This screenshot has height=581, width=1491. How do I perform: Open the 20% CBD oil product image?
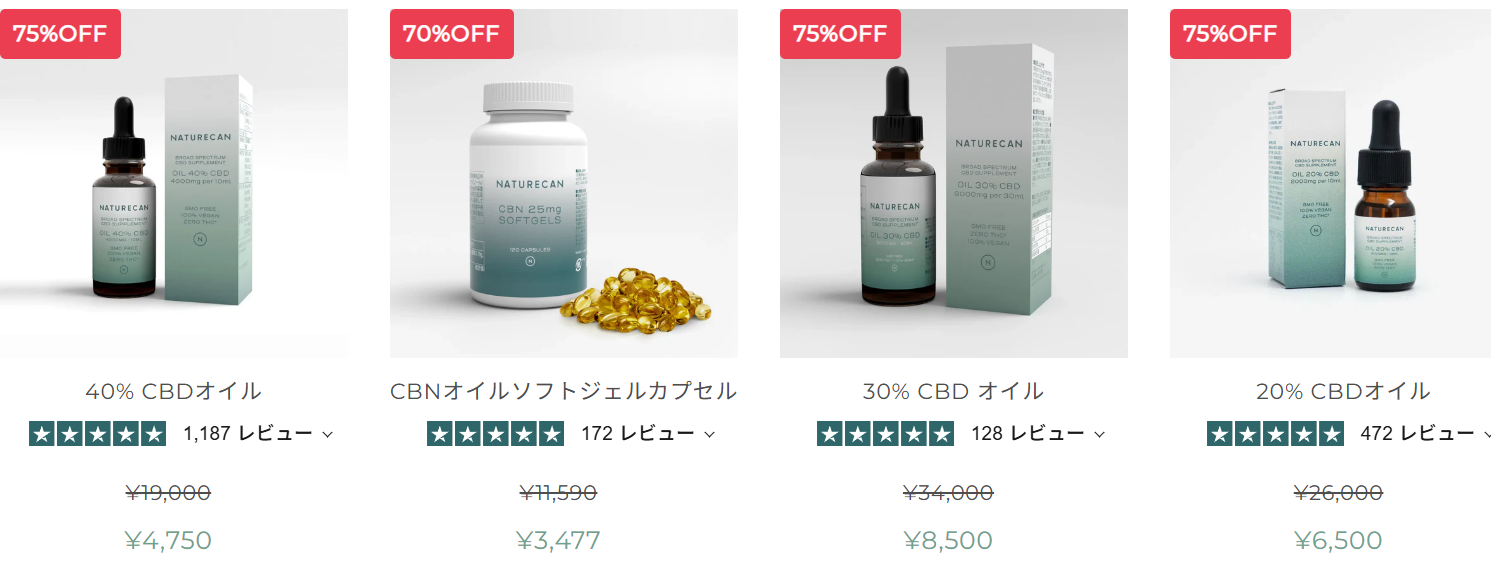pos(1330,183)
